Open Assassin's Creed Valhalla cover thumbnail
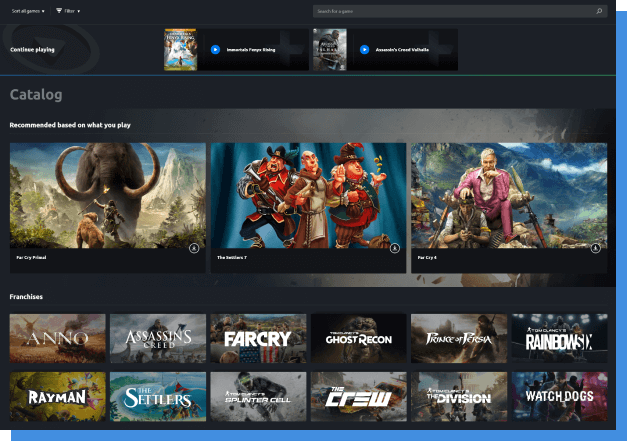Screen dimensions: 627x441 click(329, 50)
